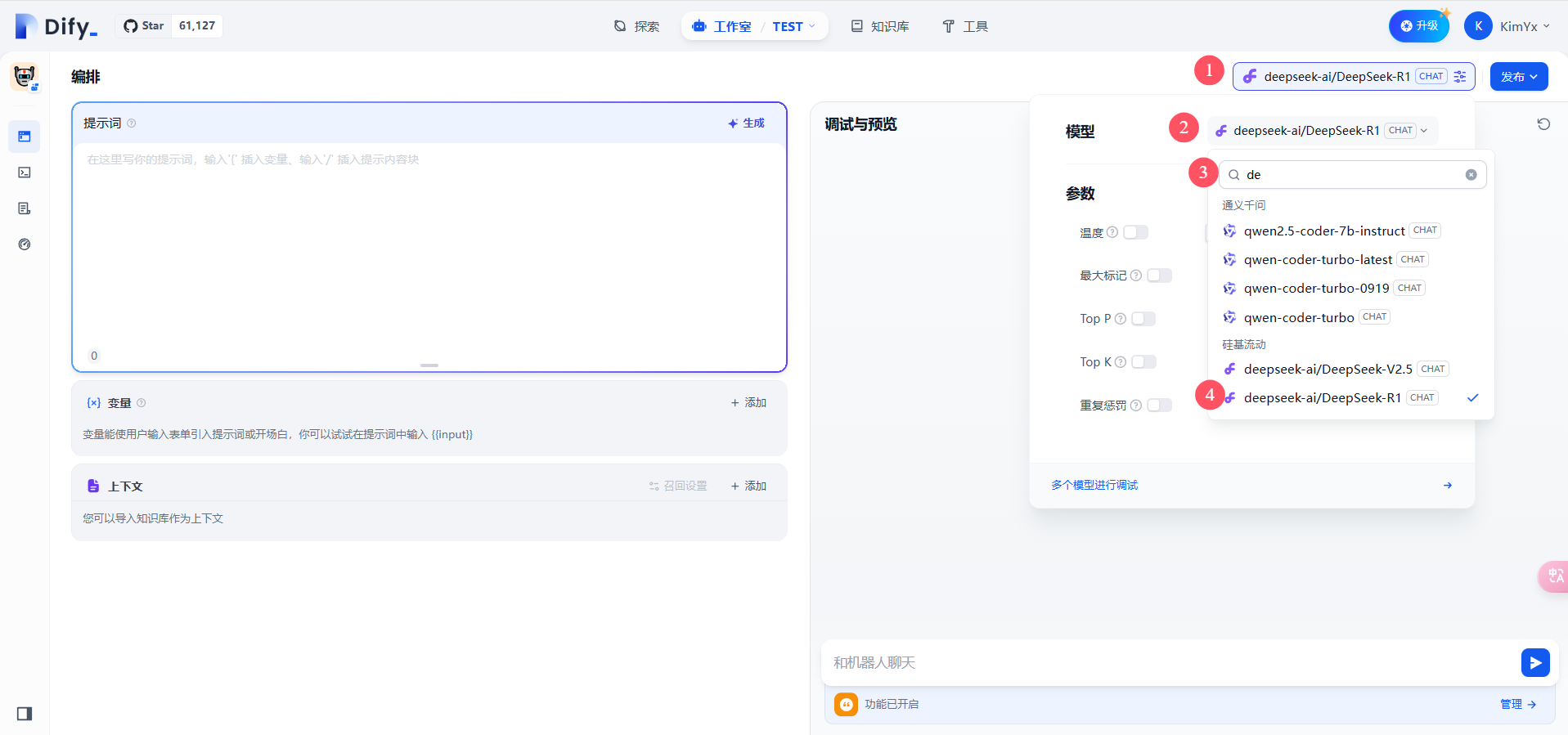Screen dimensions: 1568x735
Task: Go to the 探索 explore tab
Action: pos(636,26)
